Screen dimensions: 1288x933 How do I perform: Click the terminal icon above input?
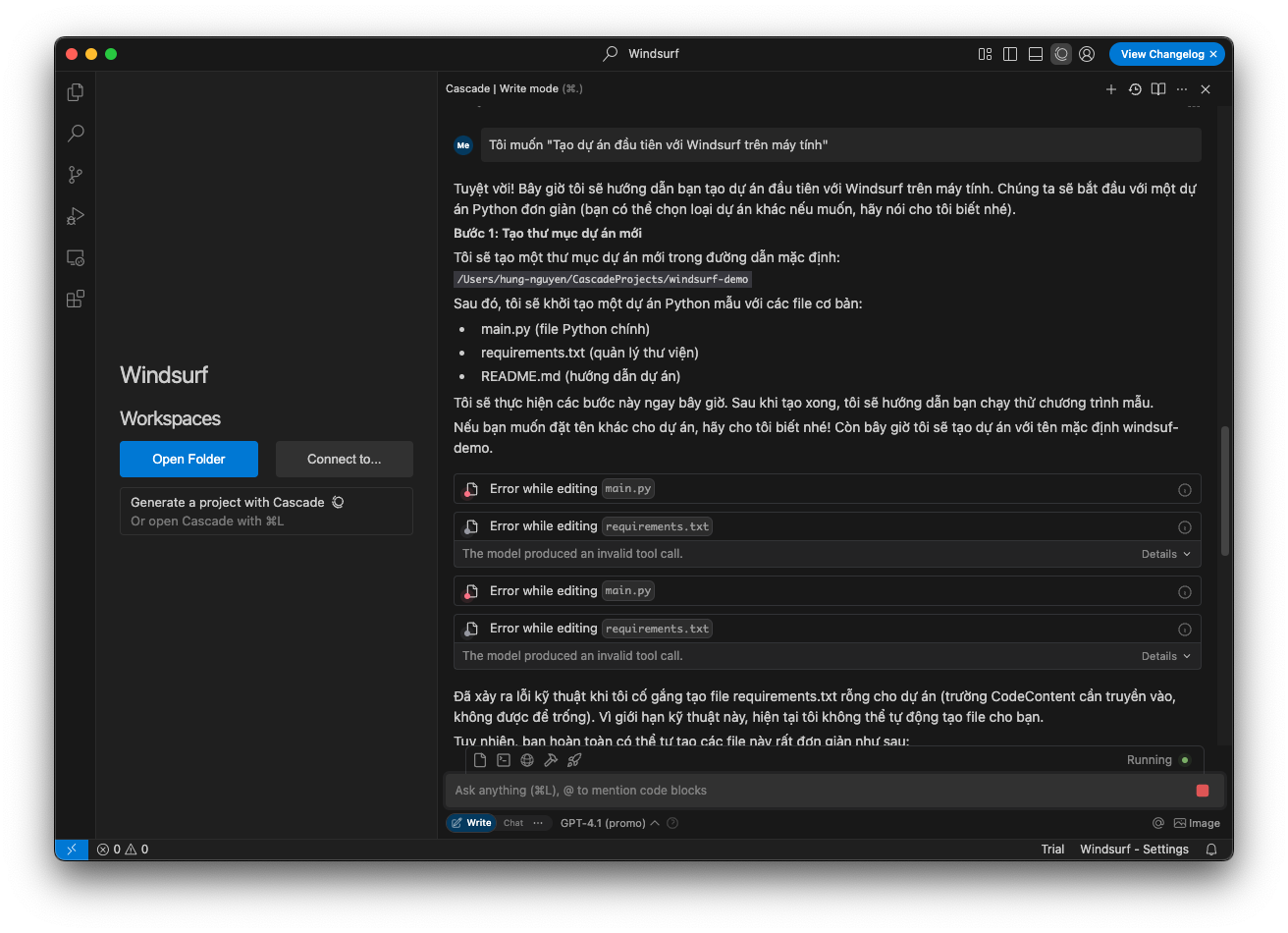[x=504, y=760]
